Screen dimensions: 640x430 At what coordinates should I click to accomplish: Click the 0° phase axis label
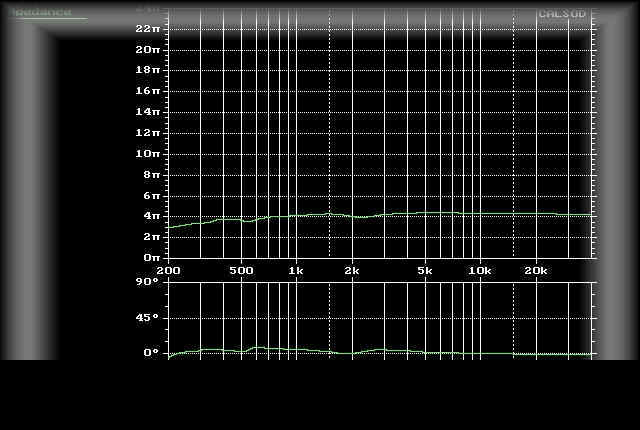(151, 353)
